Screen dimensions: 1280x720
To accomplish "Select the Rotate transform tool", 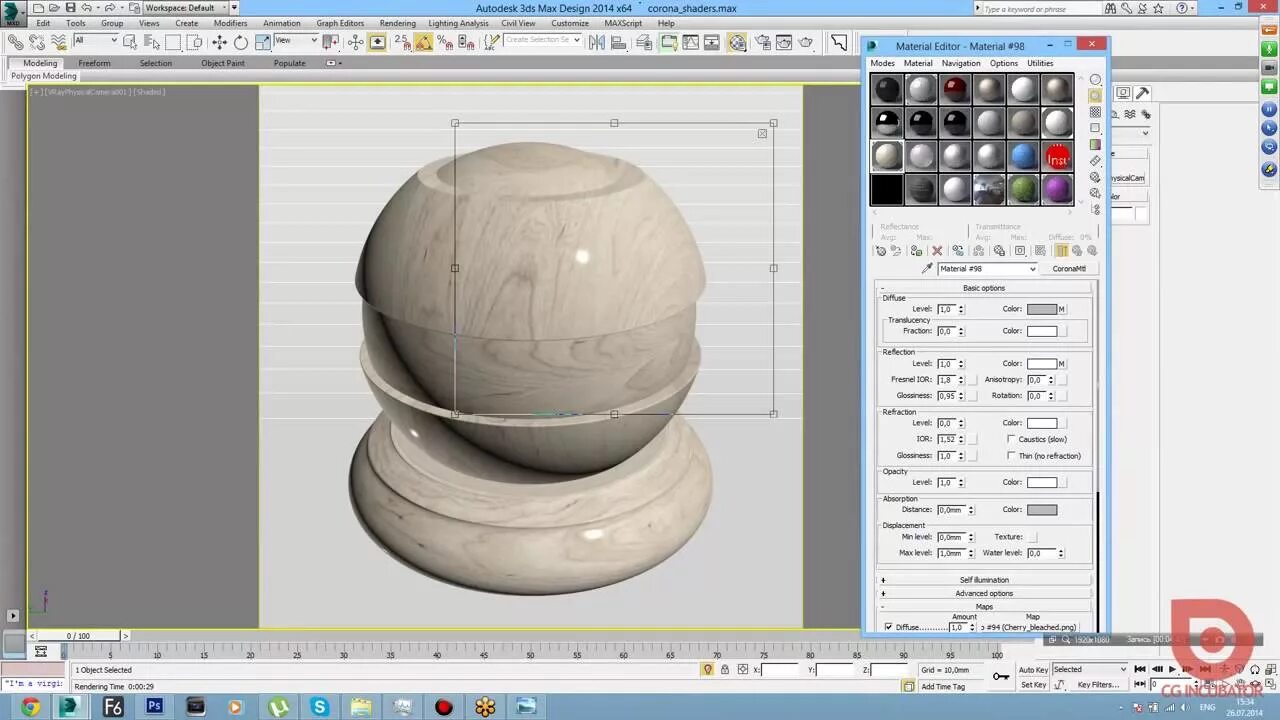I will tap(240, 42).
